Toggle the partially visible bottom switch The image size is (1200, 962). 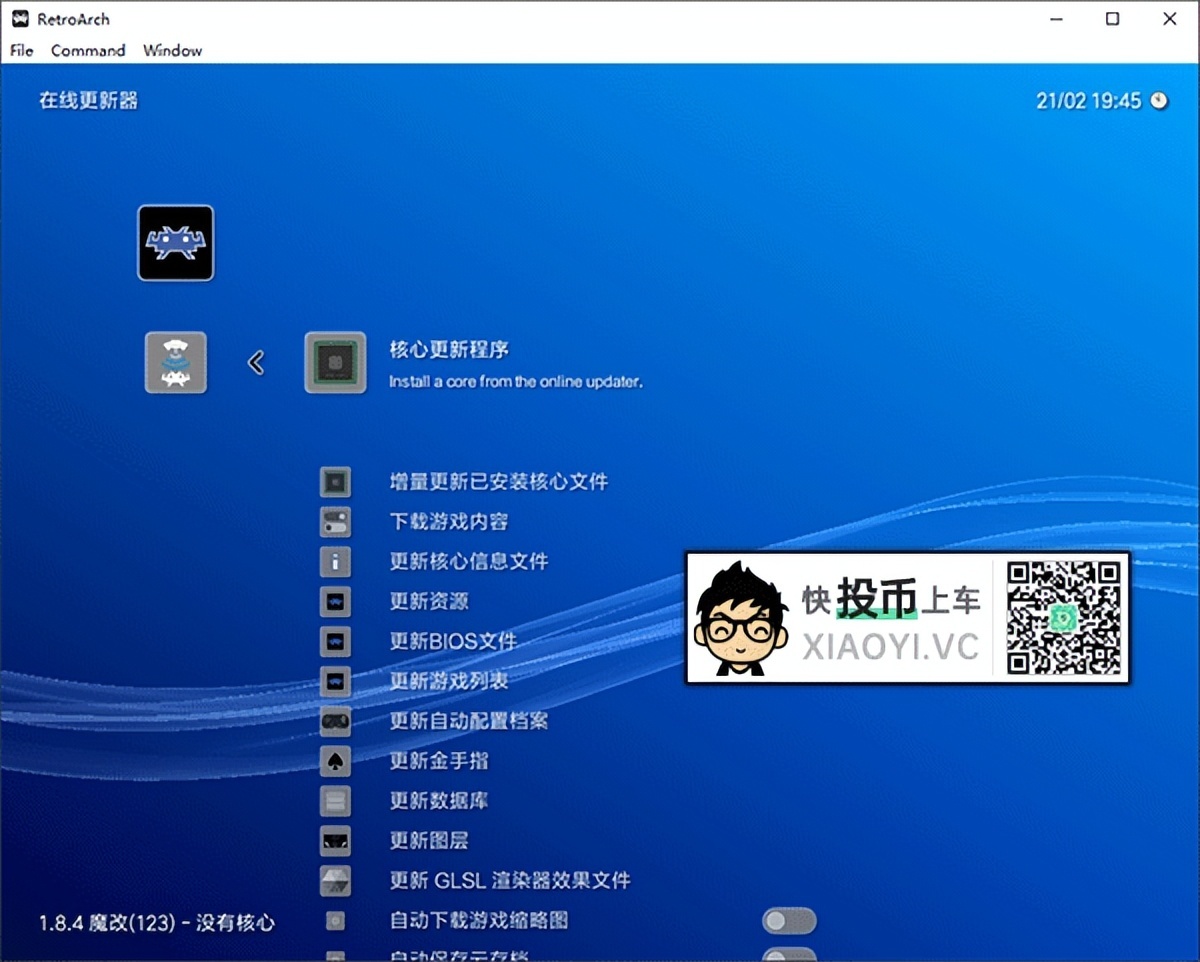point(789,954)
